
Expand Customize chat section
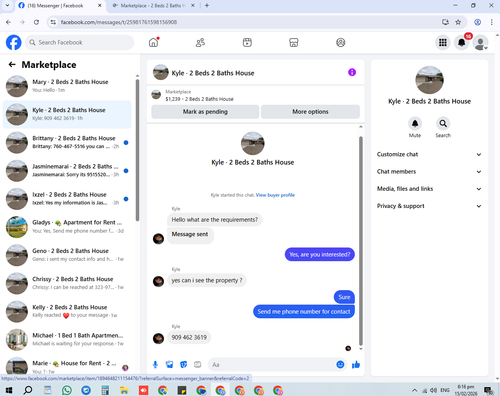click(429, 154)
